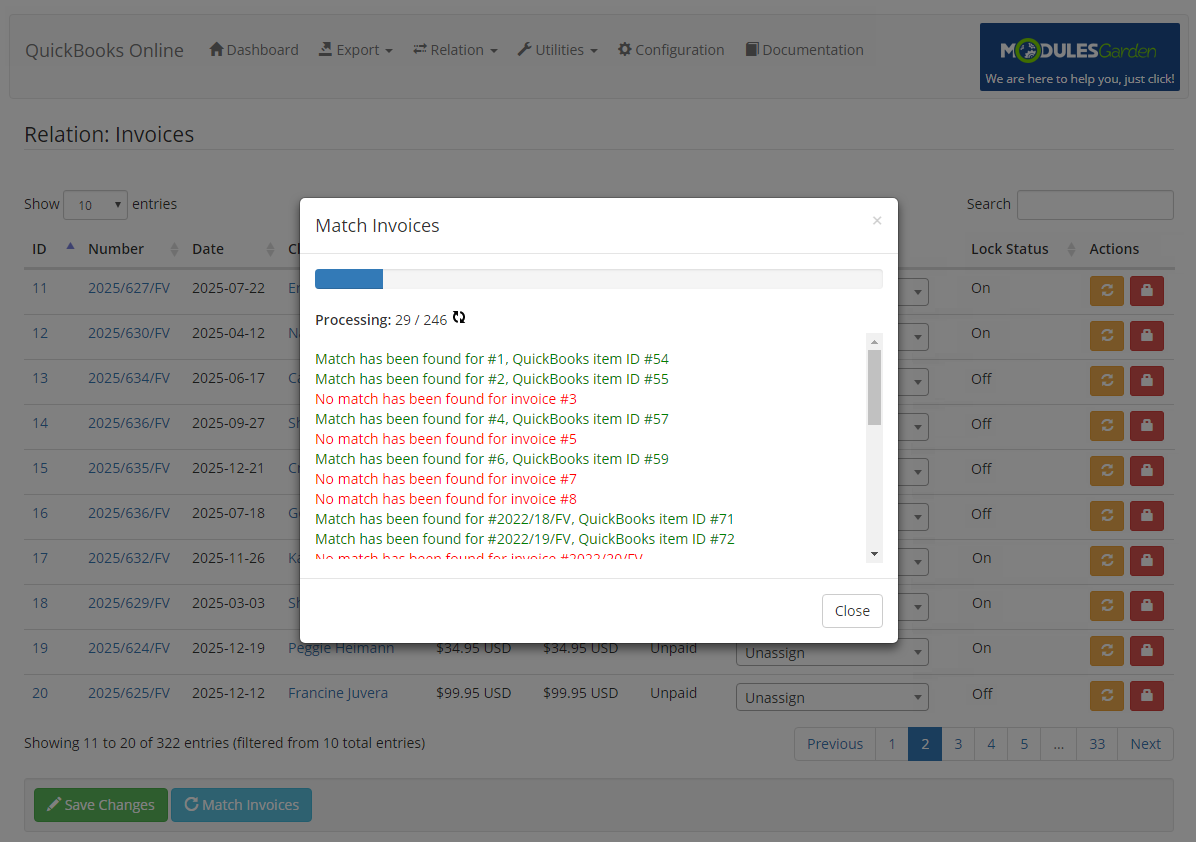The image size is (1196, 842).
Task: Click the spinning processing icon in the modal
Action: pos(459,317)
